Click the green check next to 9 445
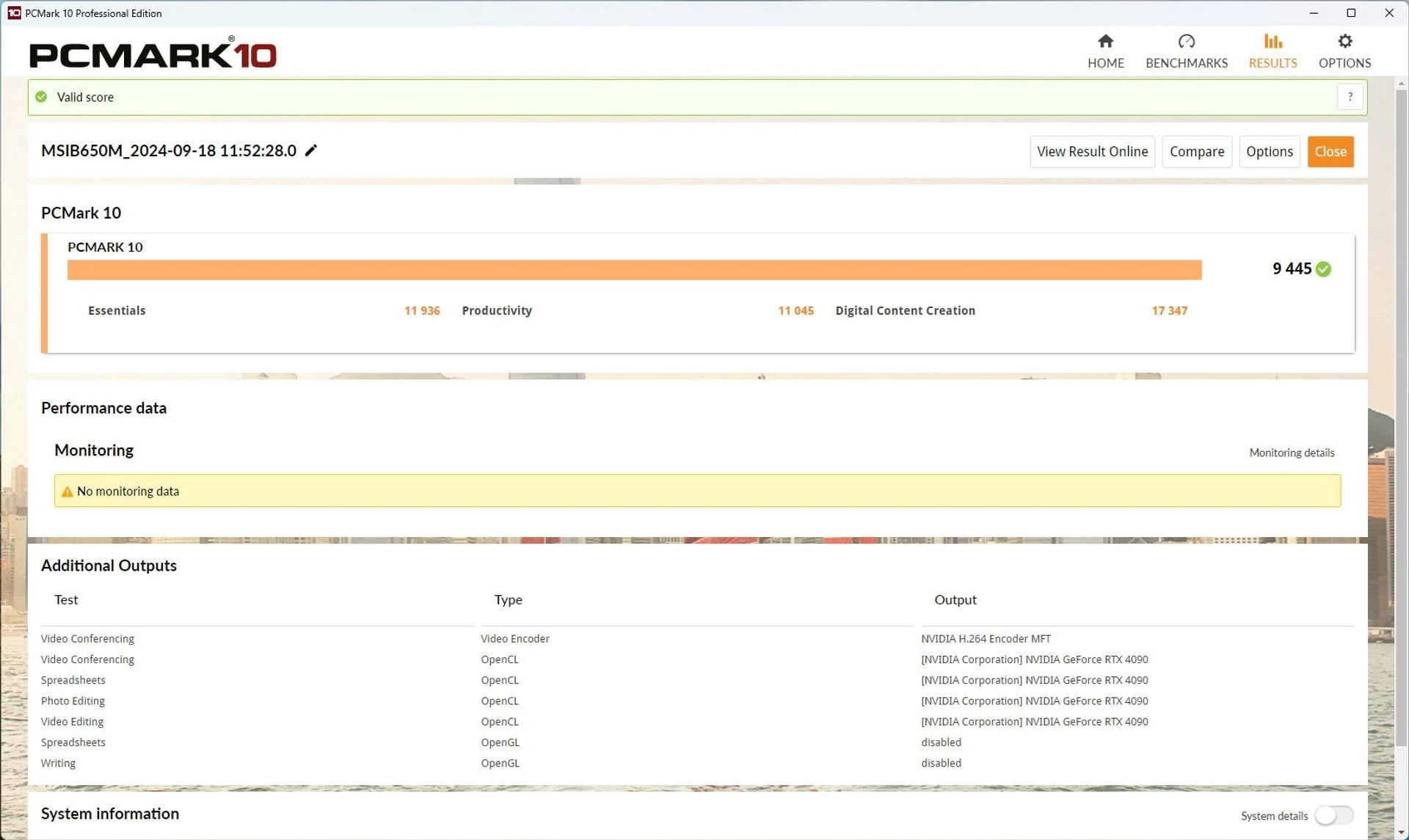This screenshot has height=840, width=1409. click(1323, 269)
